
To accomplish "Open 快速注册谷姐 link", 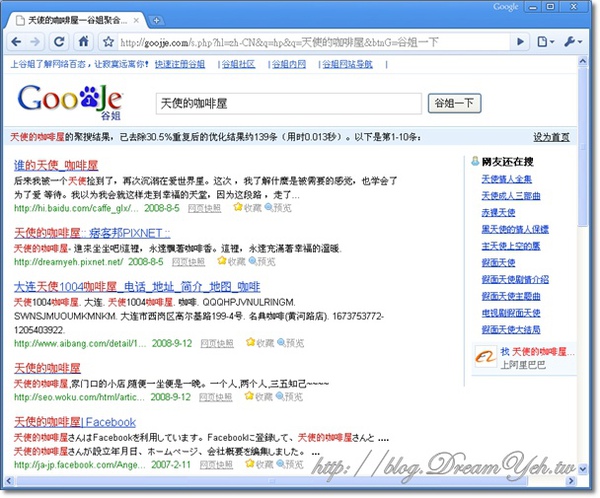I will [180, 64].
